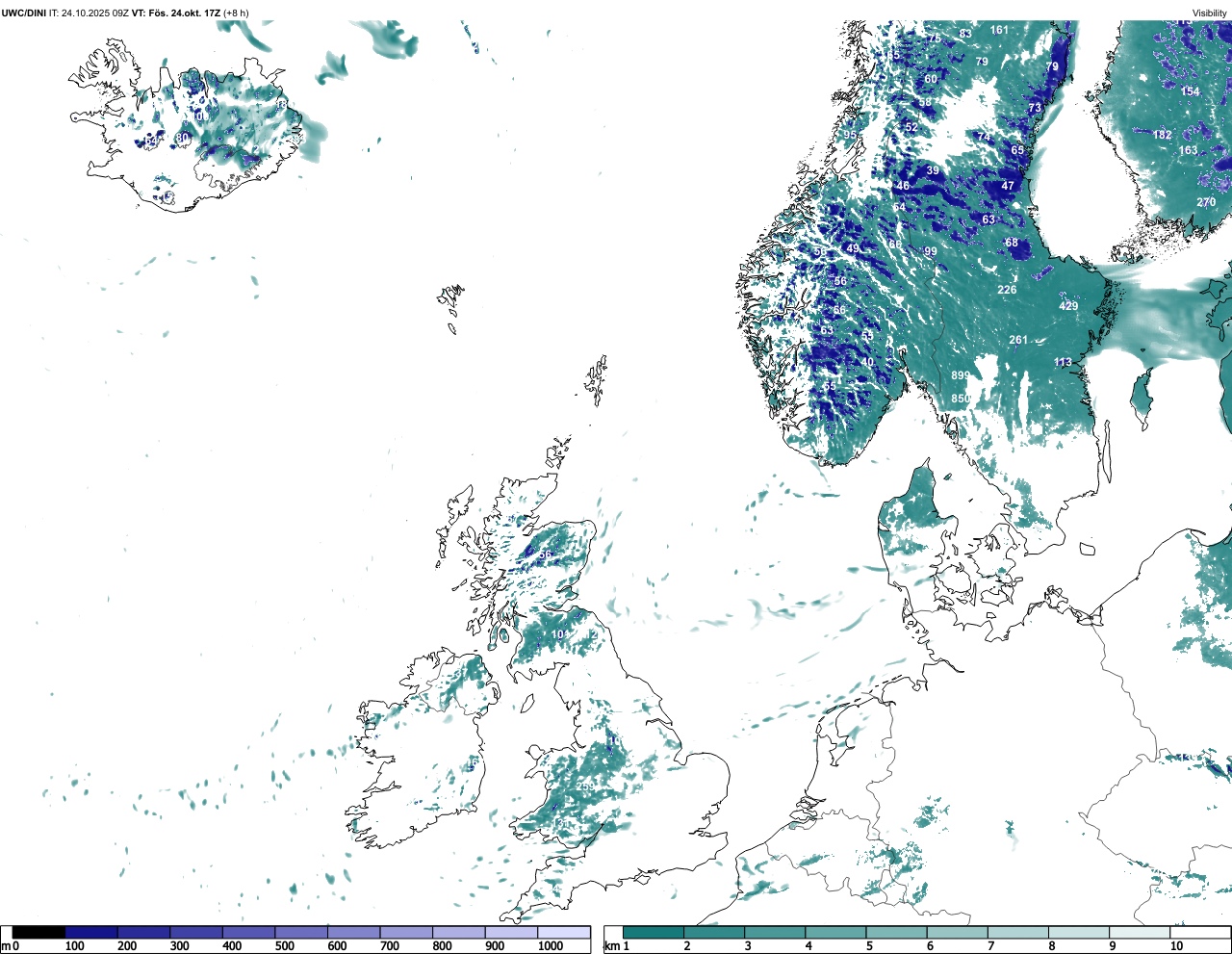The width and height of the screenshot is (1232, 954).
Task: Click the Finland value 163
Action: [1189, 151]
